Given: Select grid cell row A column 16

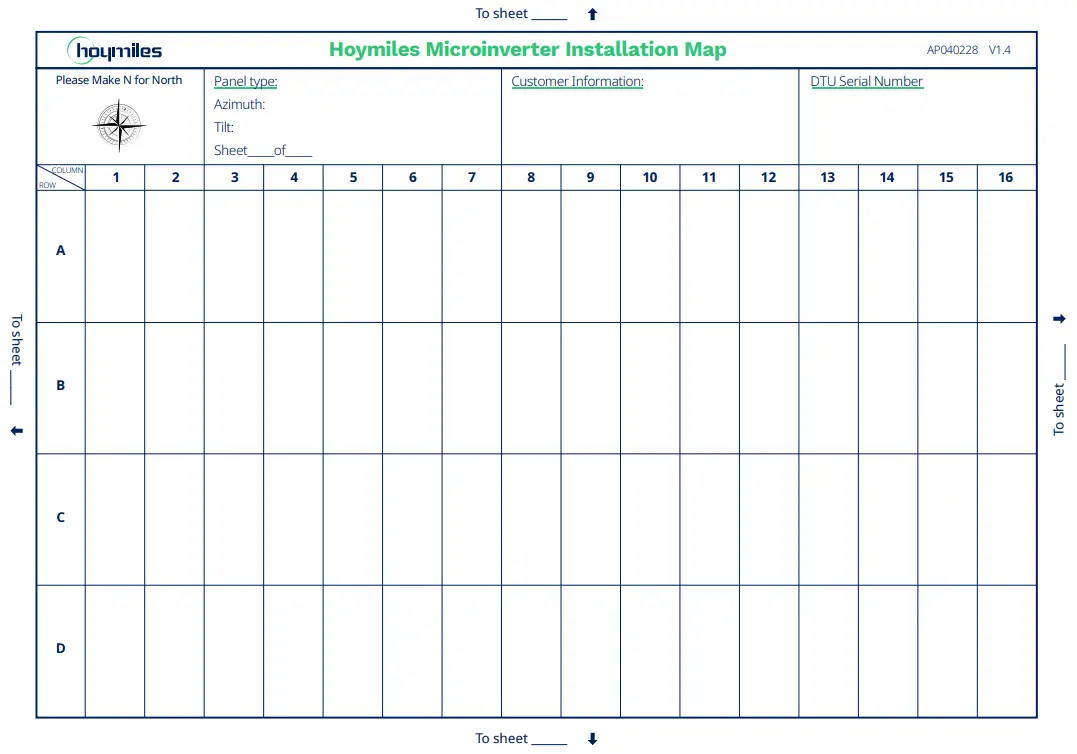Looking at the screenshot, I should point(1007,256).
